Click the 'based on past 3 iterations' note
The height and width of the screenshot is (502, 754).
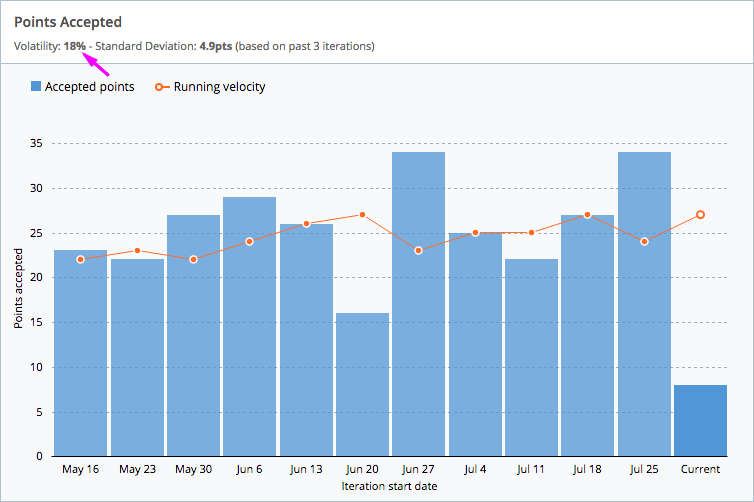click(x=305, y=46)
